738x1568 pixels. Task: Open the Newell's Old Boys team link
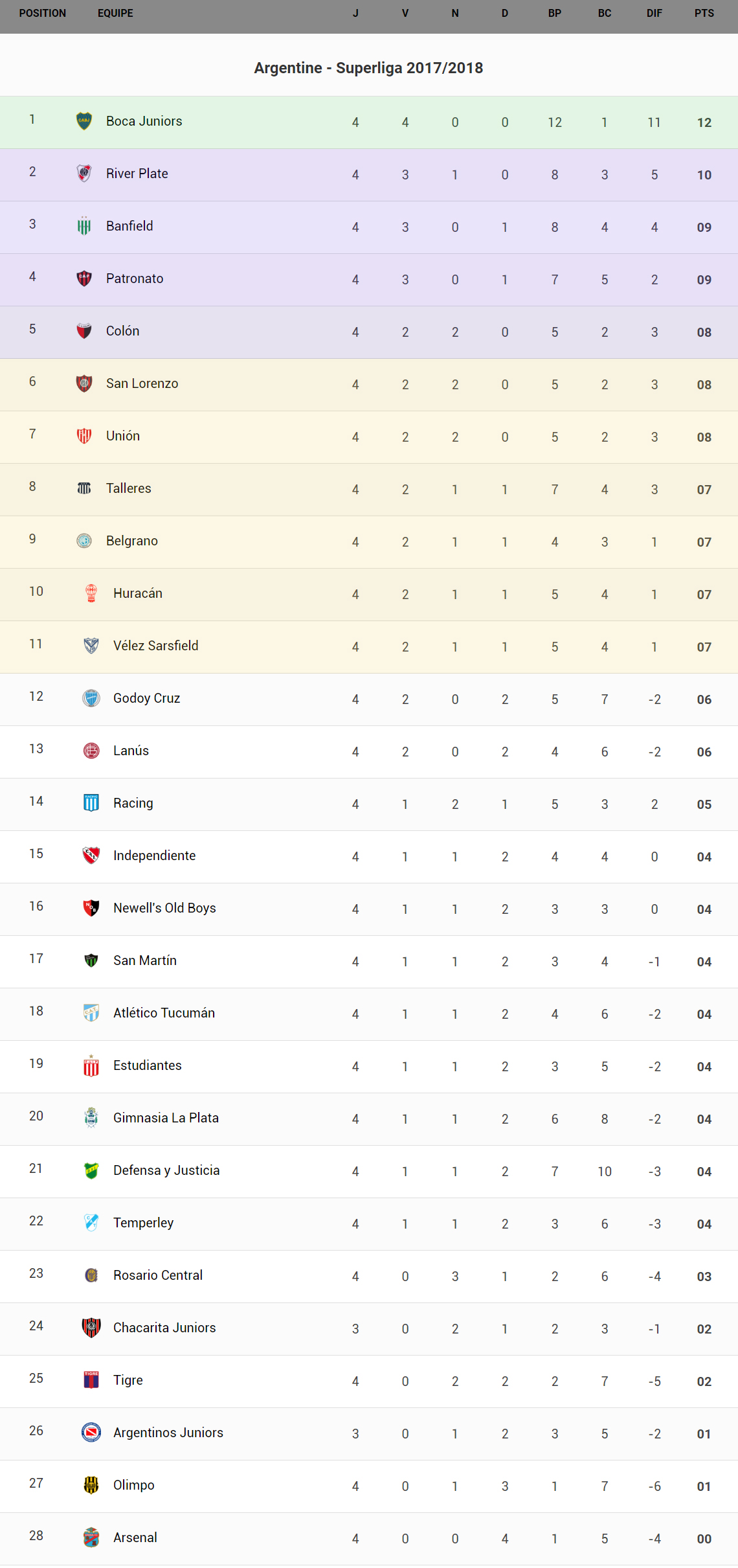coord(164,908)
